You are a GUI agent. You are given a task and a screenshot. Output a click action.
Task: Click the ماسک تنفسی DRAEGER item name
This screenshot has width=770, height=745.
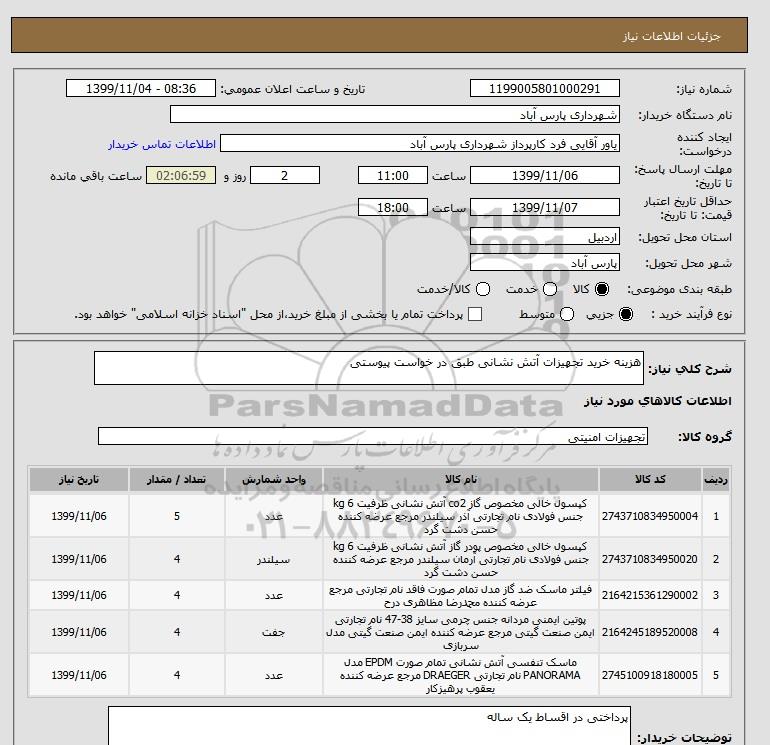461,675
